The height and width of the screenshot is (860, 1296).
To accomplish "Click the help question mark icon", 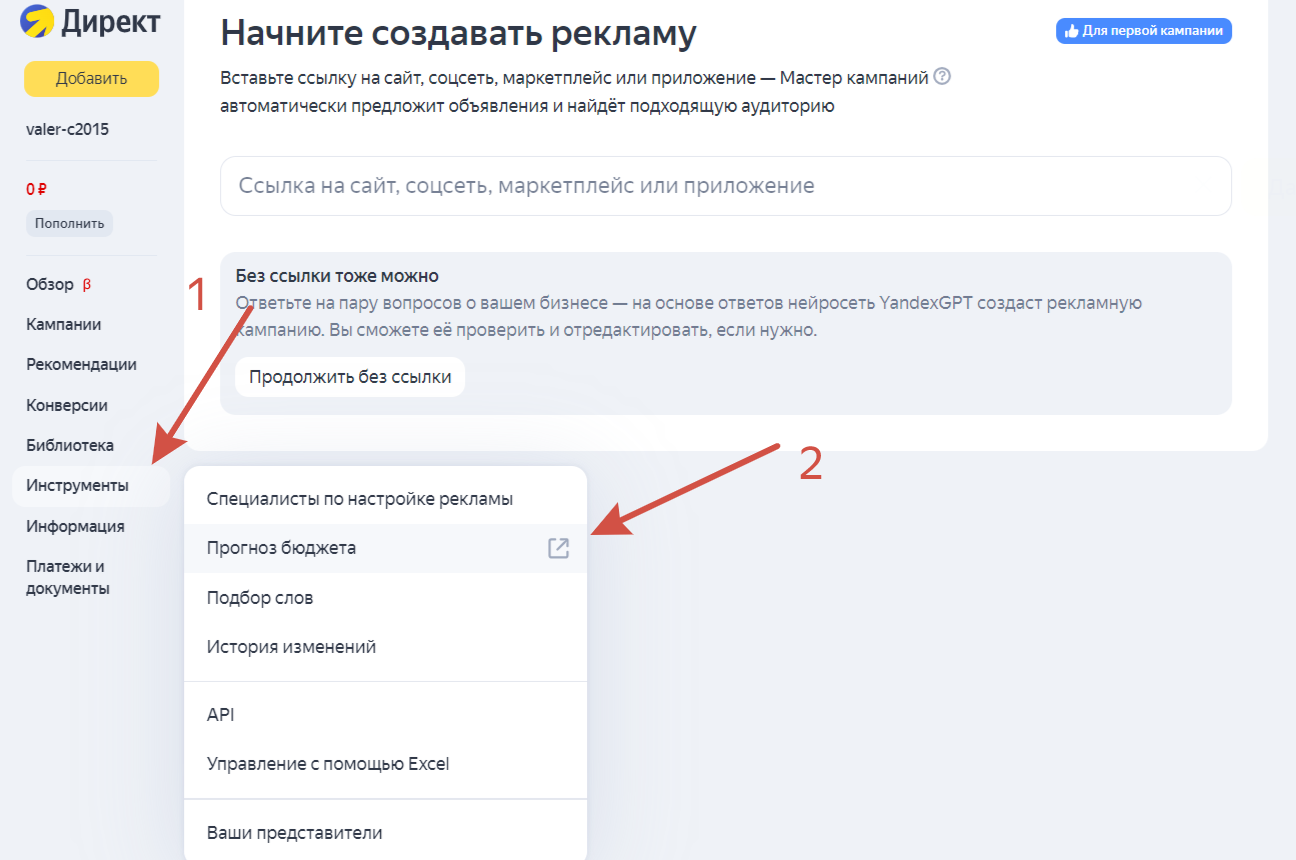I will pyautogui.click(x=941, y=76).
